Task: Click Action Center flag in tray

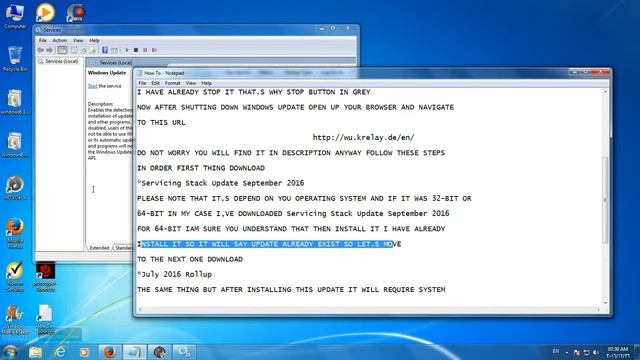Action: [x=576, y=352]
